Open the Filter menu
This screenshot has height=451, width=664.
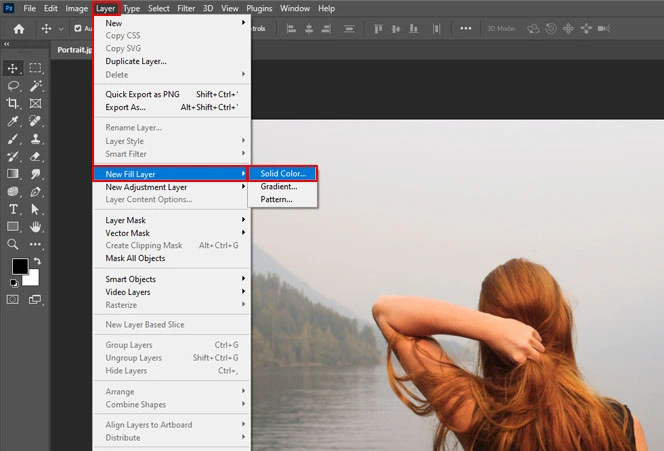186,8
